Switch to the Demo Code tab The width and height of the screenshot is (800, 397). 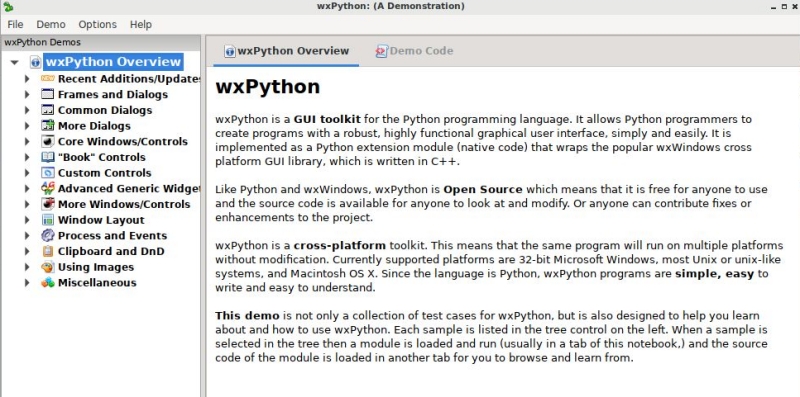414,51
